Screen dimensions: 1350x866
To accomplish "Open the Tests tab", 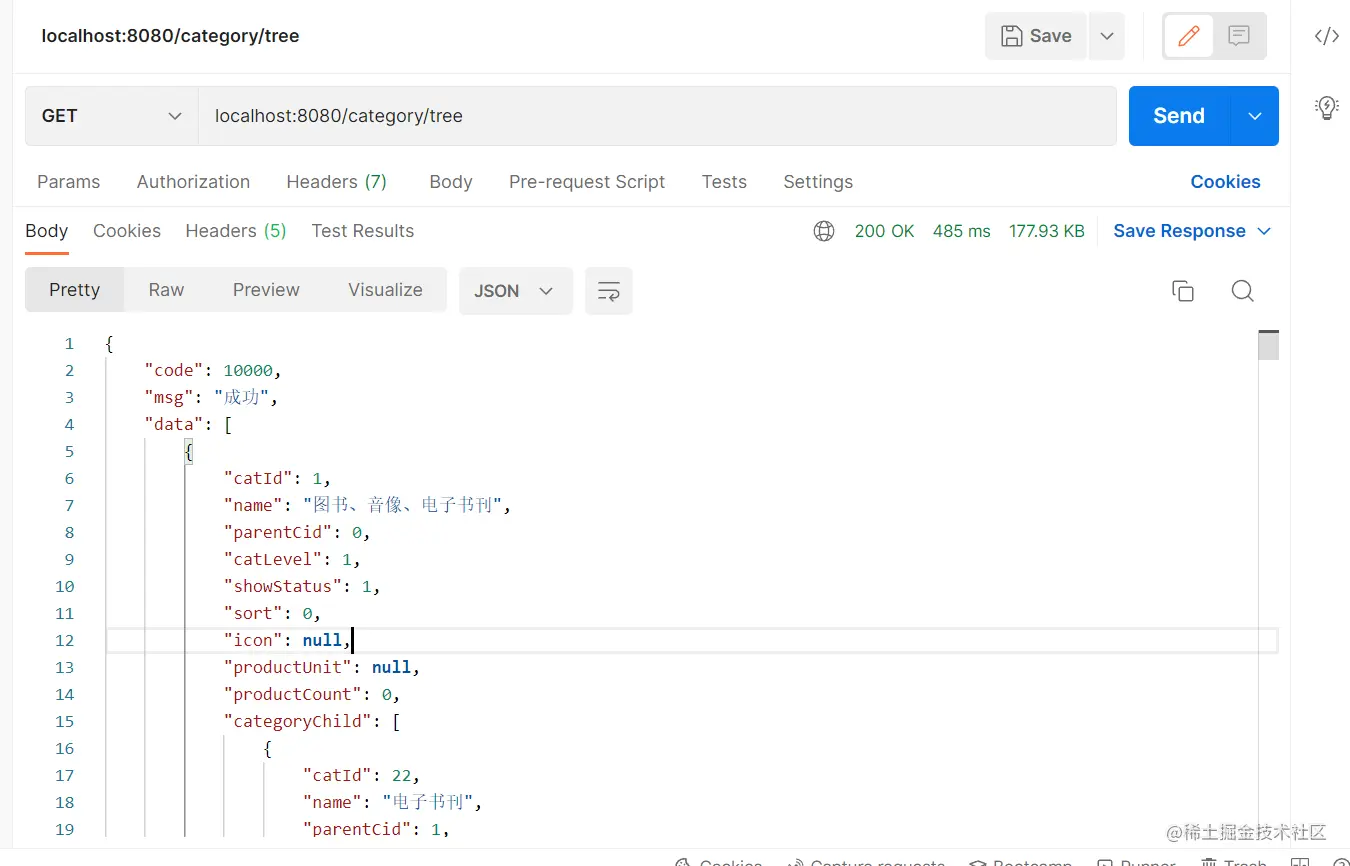I will coord(724,182).
